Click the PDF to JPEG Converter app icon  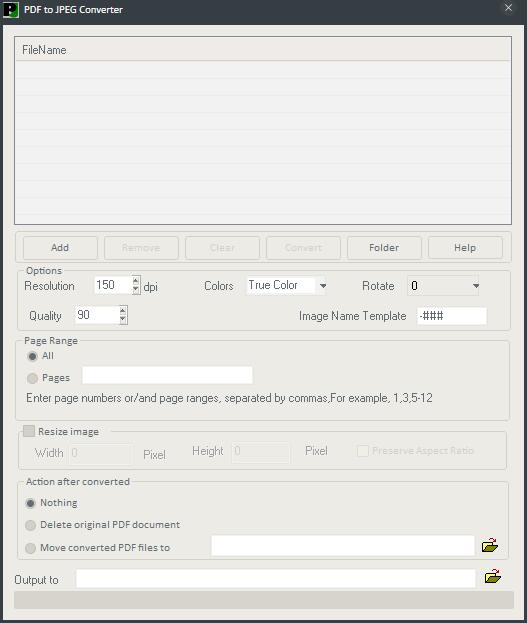coord(11,10)
